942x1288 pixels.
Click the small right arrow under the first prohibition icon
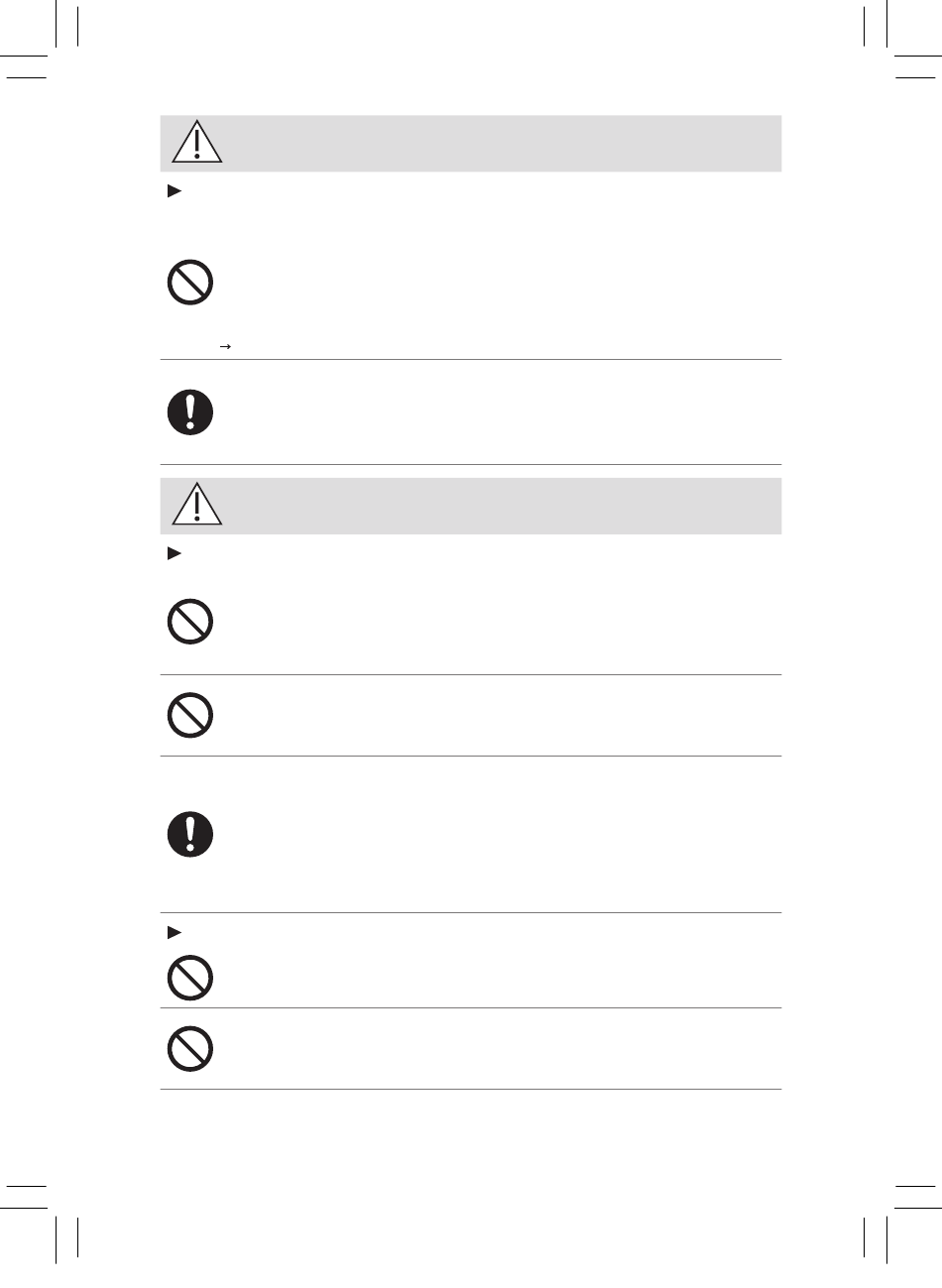[x=224, y=346]
